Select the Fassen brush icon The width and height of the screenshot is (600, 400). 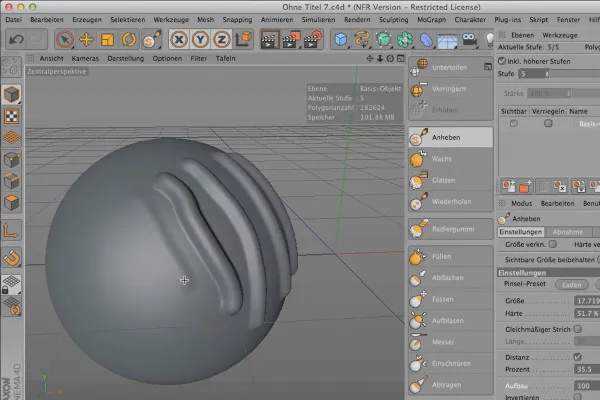click(417, 299)
